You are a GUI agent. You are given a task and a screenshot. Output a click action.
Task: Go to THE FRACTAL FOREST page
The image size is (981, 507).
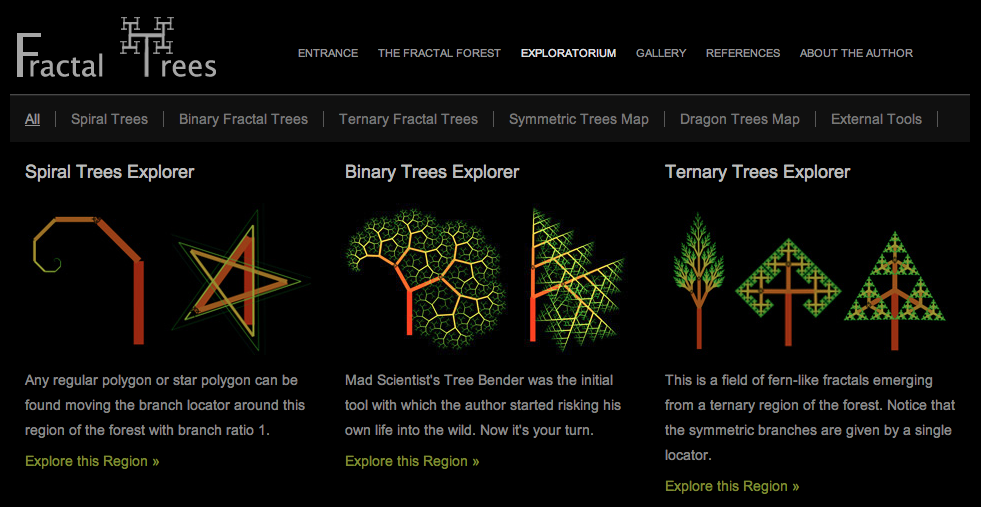tap(439, 53)
